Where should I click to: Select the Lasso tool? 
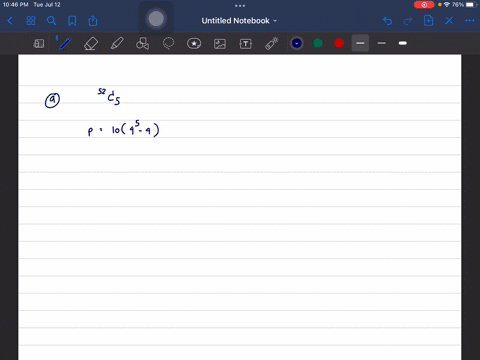point(168,44)
